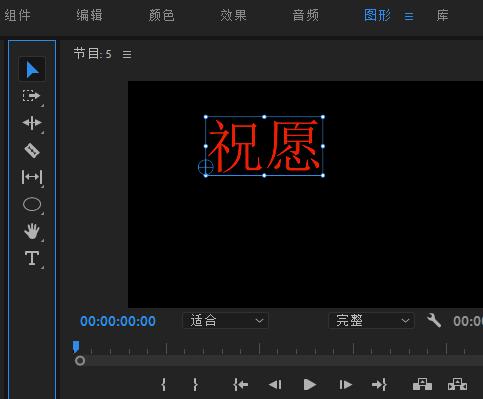483x399 pixels.
Task: Click the bottom-right handle of text box
Action: coord(323,175)
